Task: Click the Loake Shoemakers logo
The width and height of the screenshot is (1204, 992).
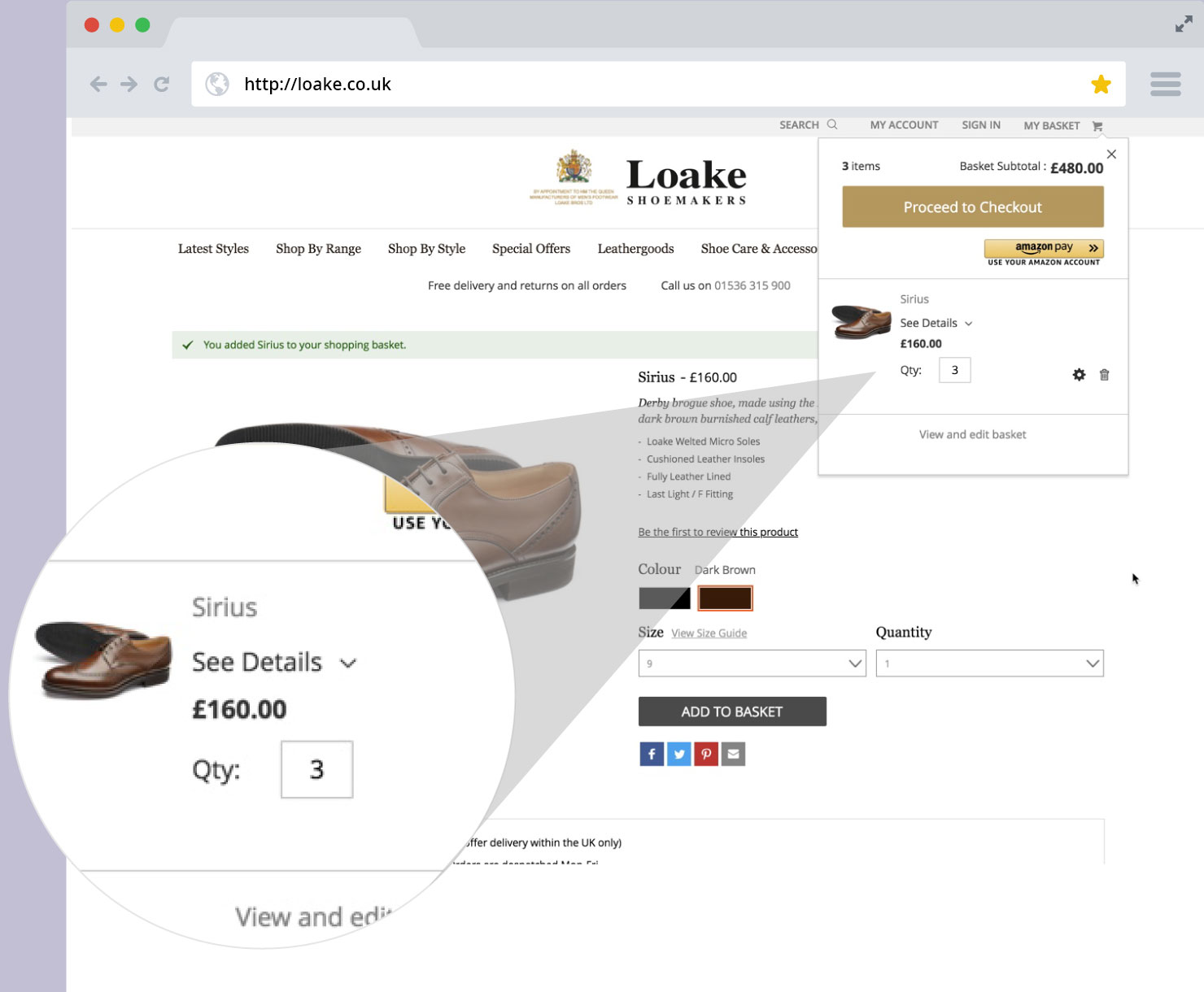Action: pyautogui.click(x=687, y=181)
